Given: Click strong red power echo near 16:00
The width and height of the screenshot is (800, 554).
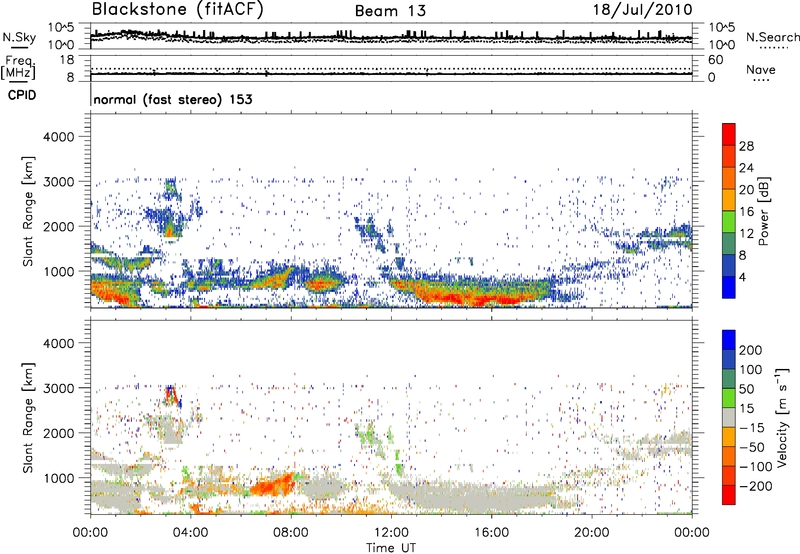Looking at the screenshot, I should [480, 298].
